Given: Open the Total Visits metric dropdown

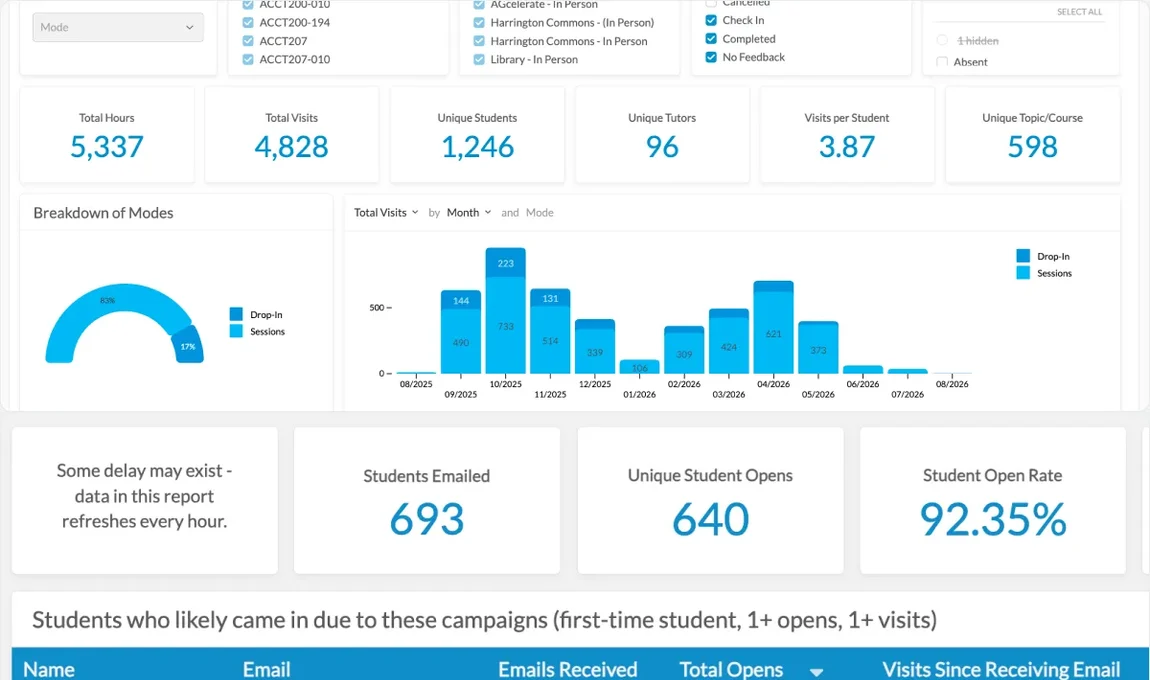Looking at the screenshot, I should [x=387, y=213].
